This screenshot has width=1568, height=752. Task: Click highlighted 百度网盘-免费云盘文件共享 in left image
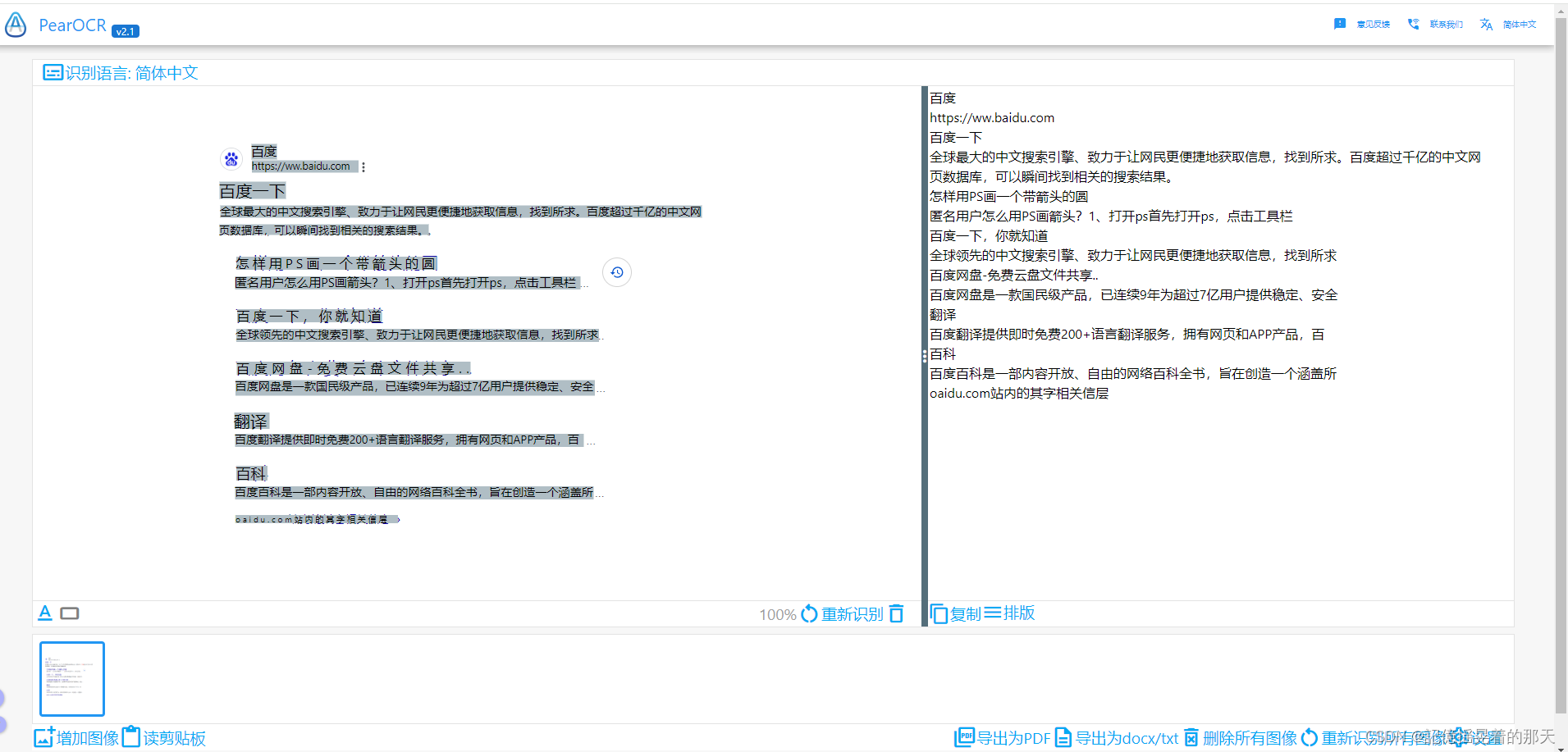353,368
